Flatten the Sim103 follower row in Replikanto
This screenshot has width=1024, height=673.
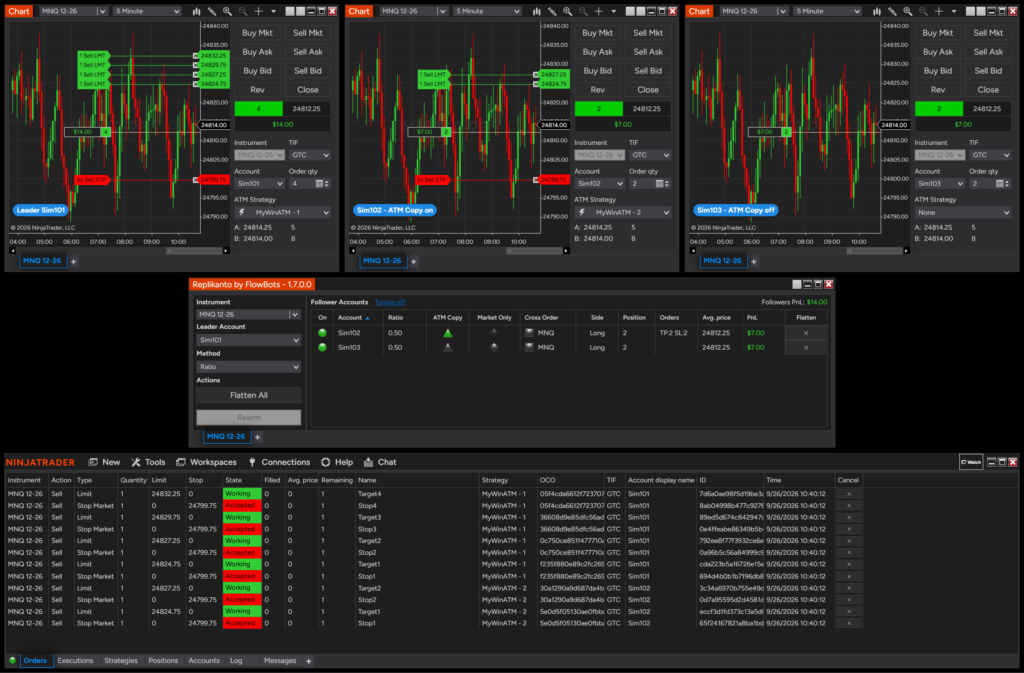point(806,347)
